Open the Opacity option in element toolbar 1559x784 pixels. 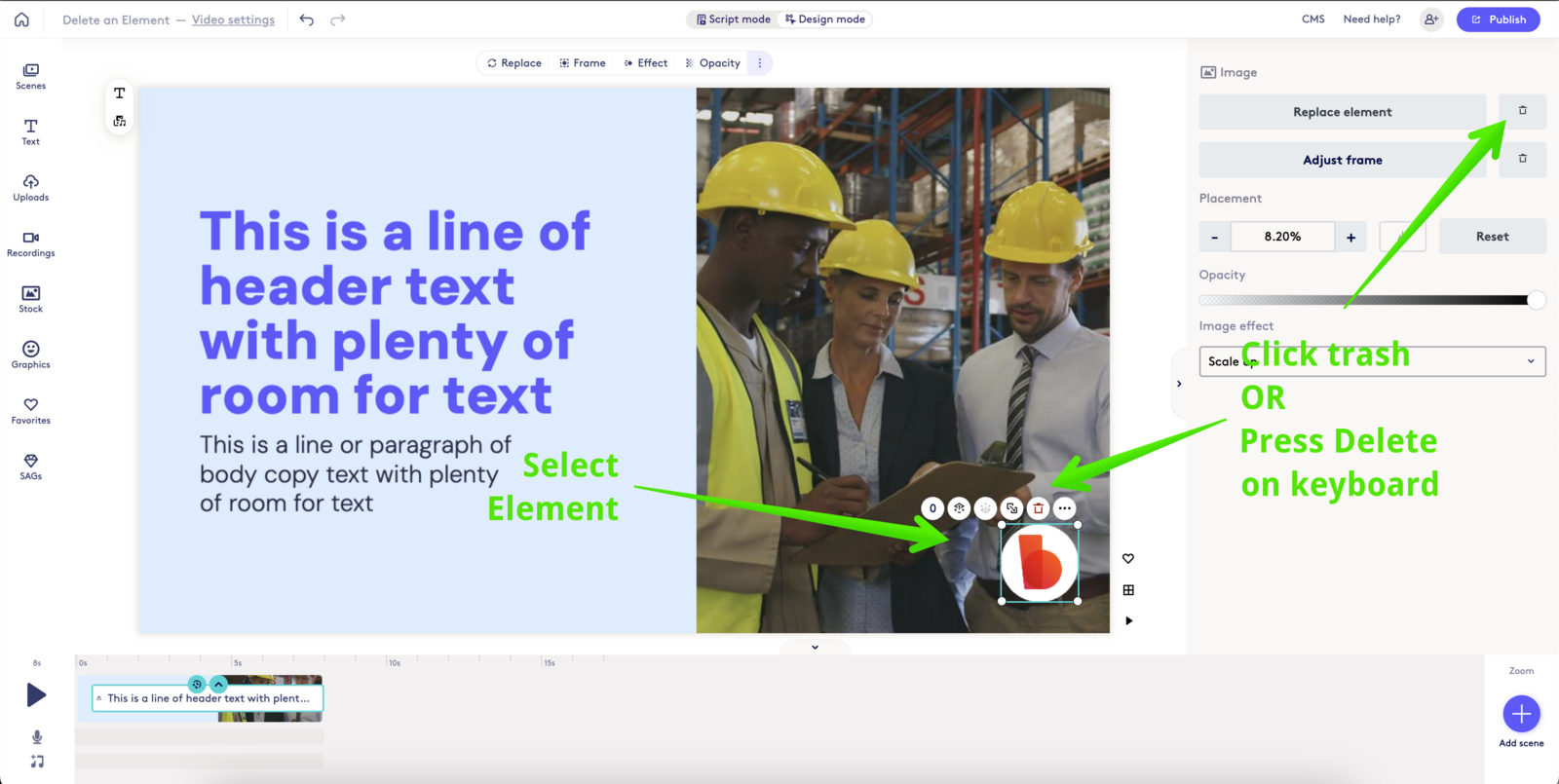click(713, 63)
